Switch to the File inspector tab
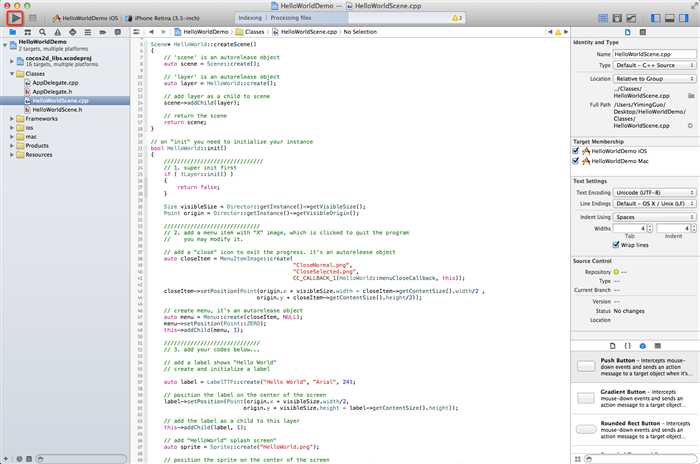The width and height of the screenshot is (700, 464). pyautogui.click(x=628, y=32)
